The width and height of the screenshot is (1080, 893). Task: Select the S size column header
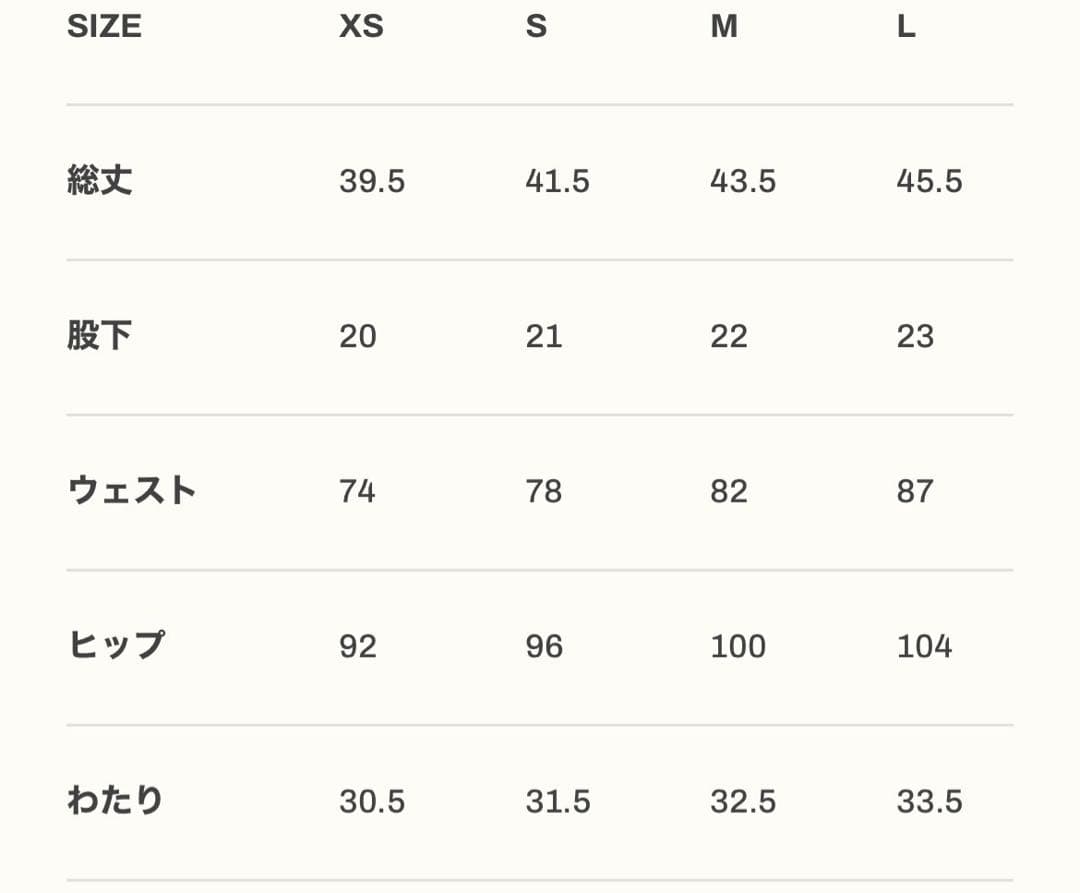(x=536, y=27)
